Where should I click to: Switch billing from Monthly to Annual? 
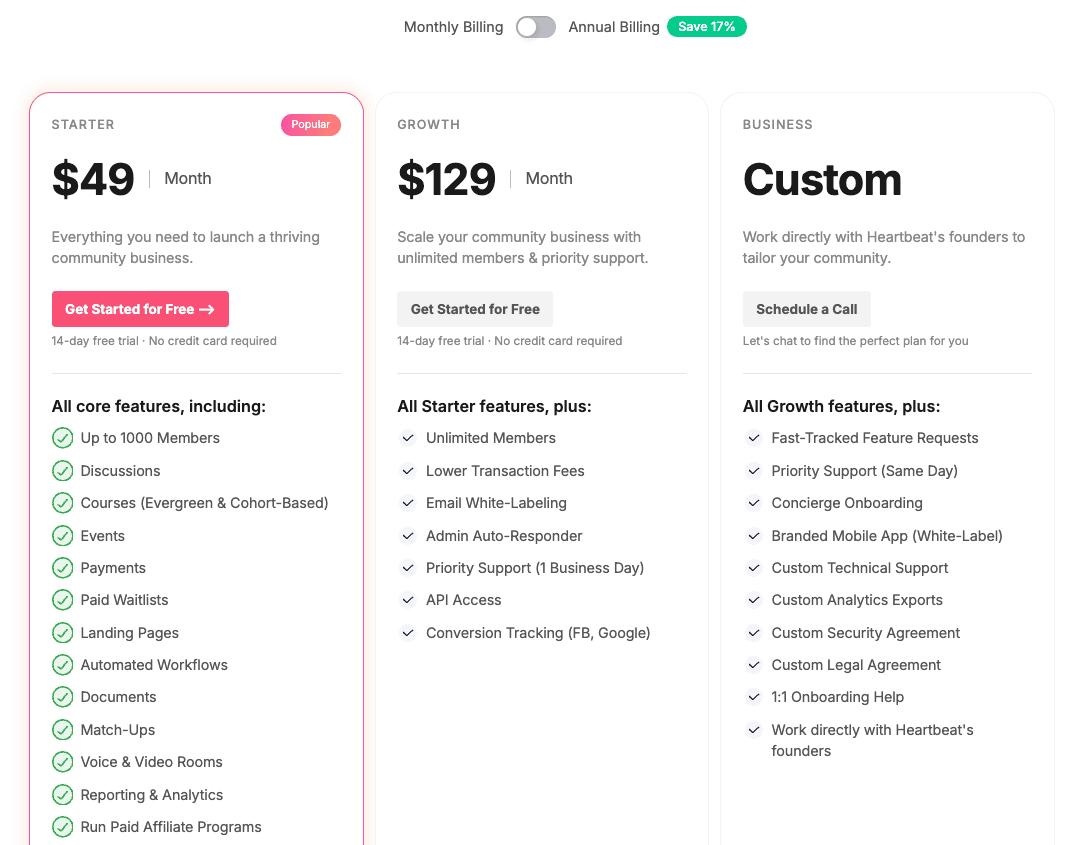tap(535, 27)
